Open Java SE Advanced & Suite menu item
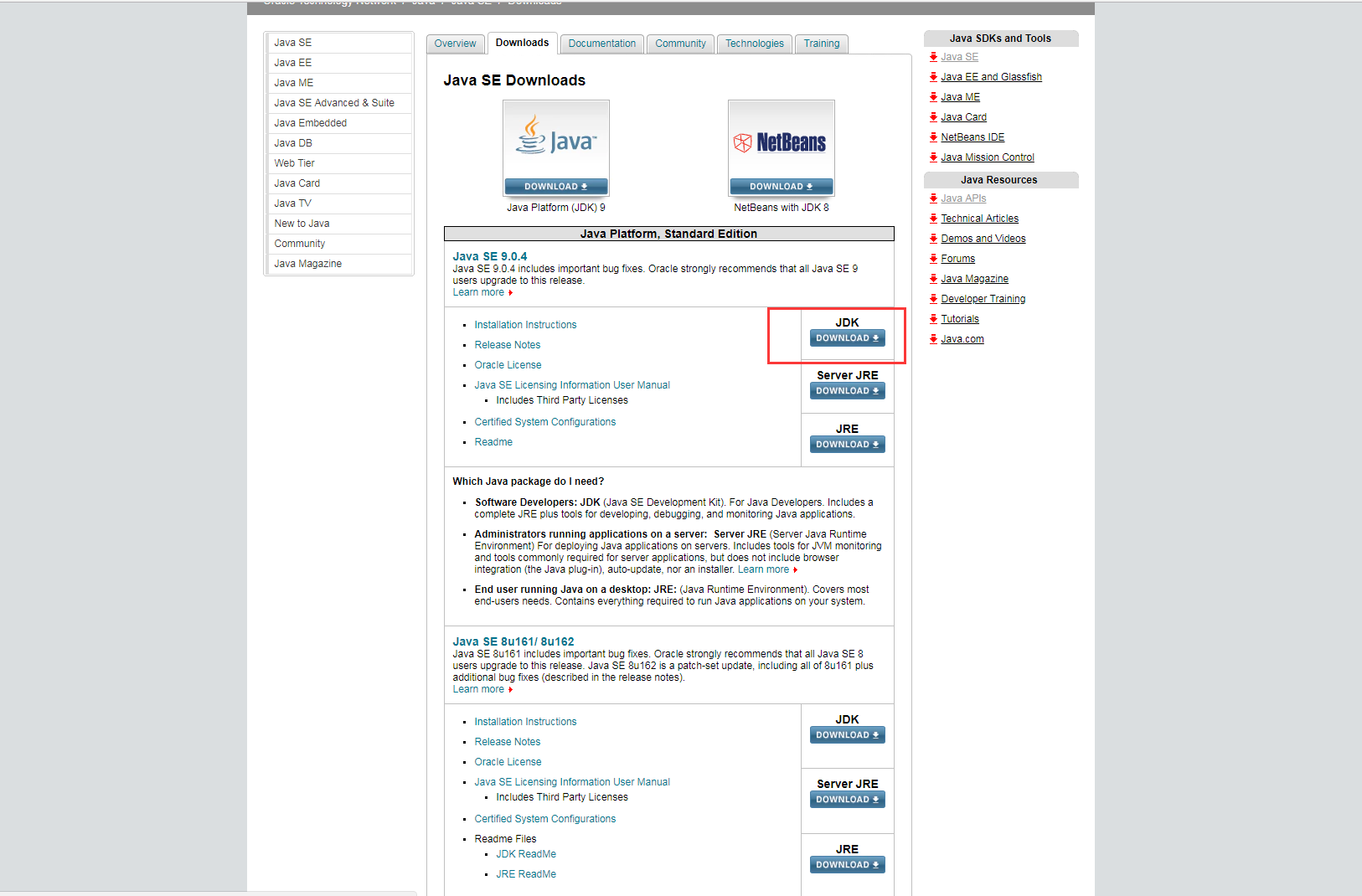This screenshot has width=1362, height=896. (338, 103)
